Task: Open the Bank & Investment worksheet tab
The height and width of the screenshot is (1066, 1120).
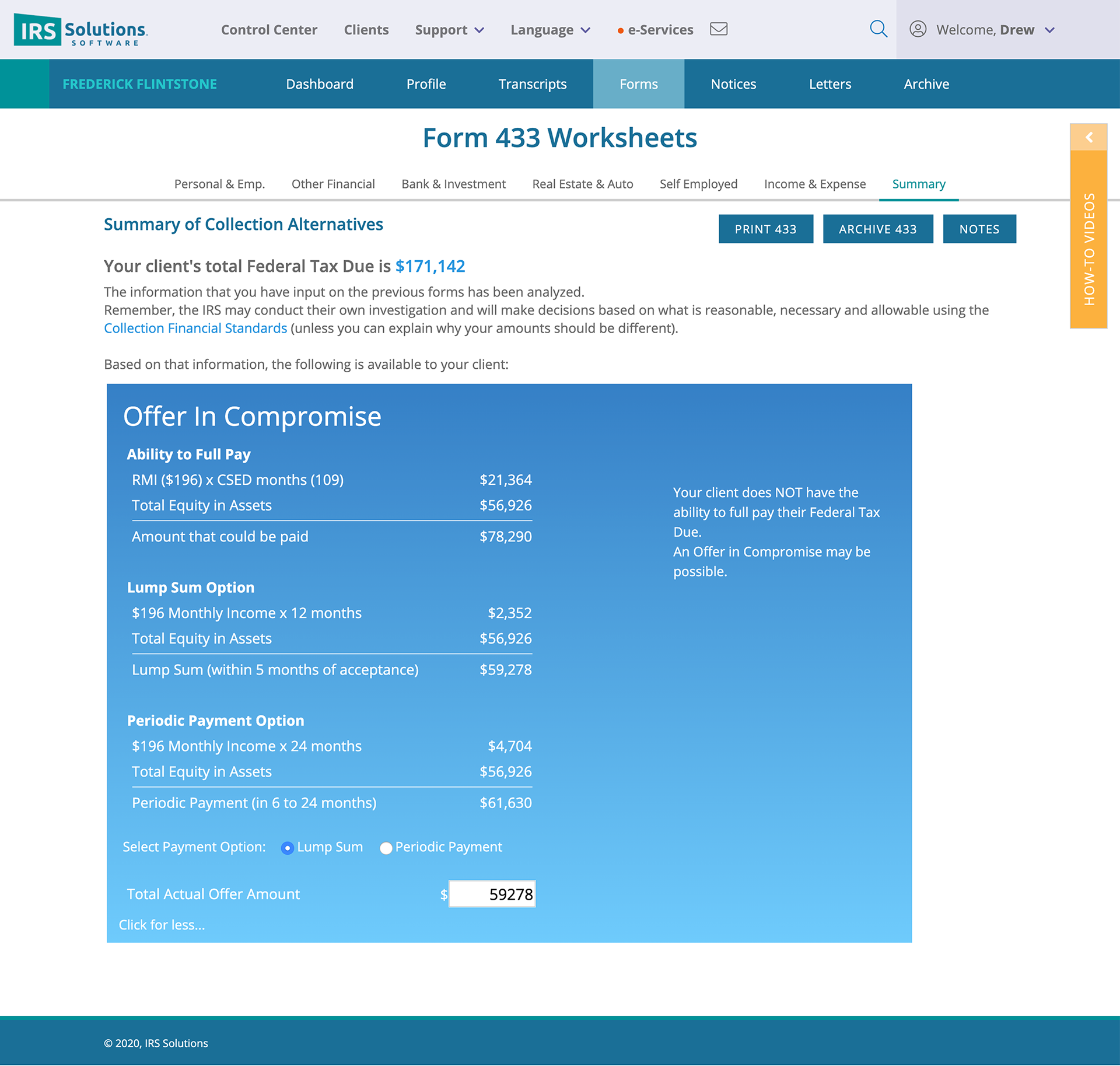Action: 453,184
